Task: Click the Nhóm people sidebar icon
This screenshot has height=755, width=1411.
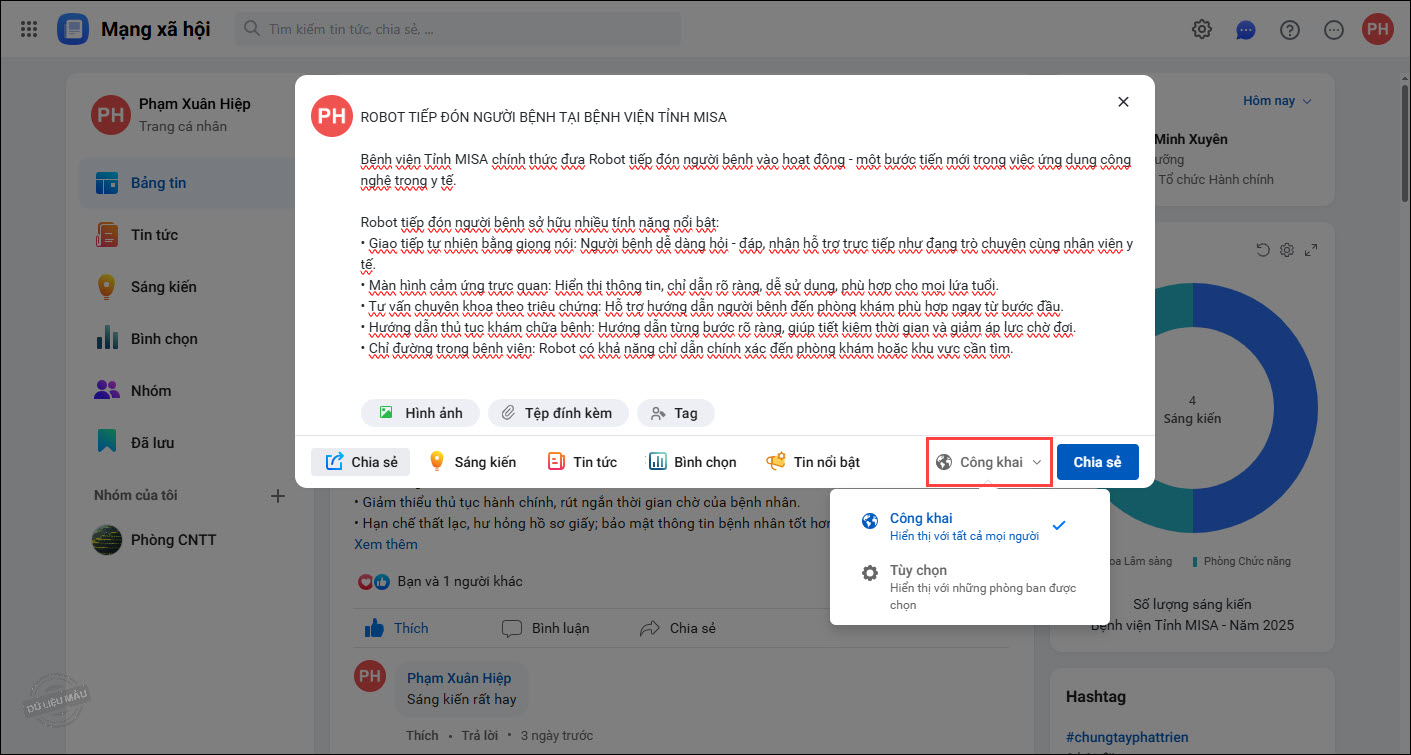Action: [x=107, y=390]
